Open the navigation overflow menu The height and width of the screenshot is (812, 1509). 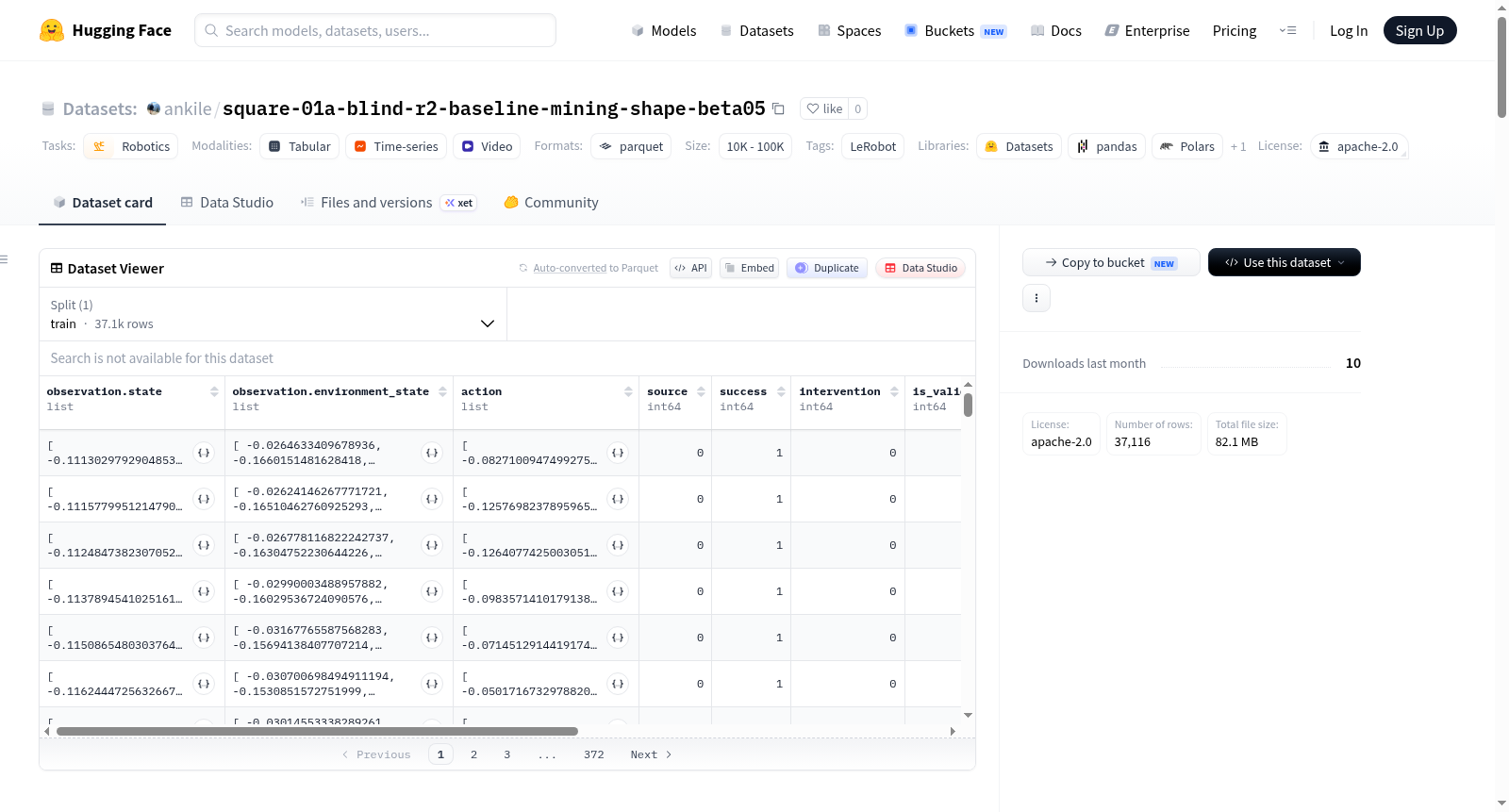click(1287, 30)
